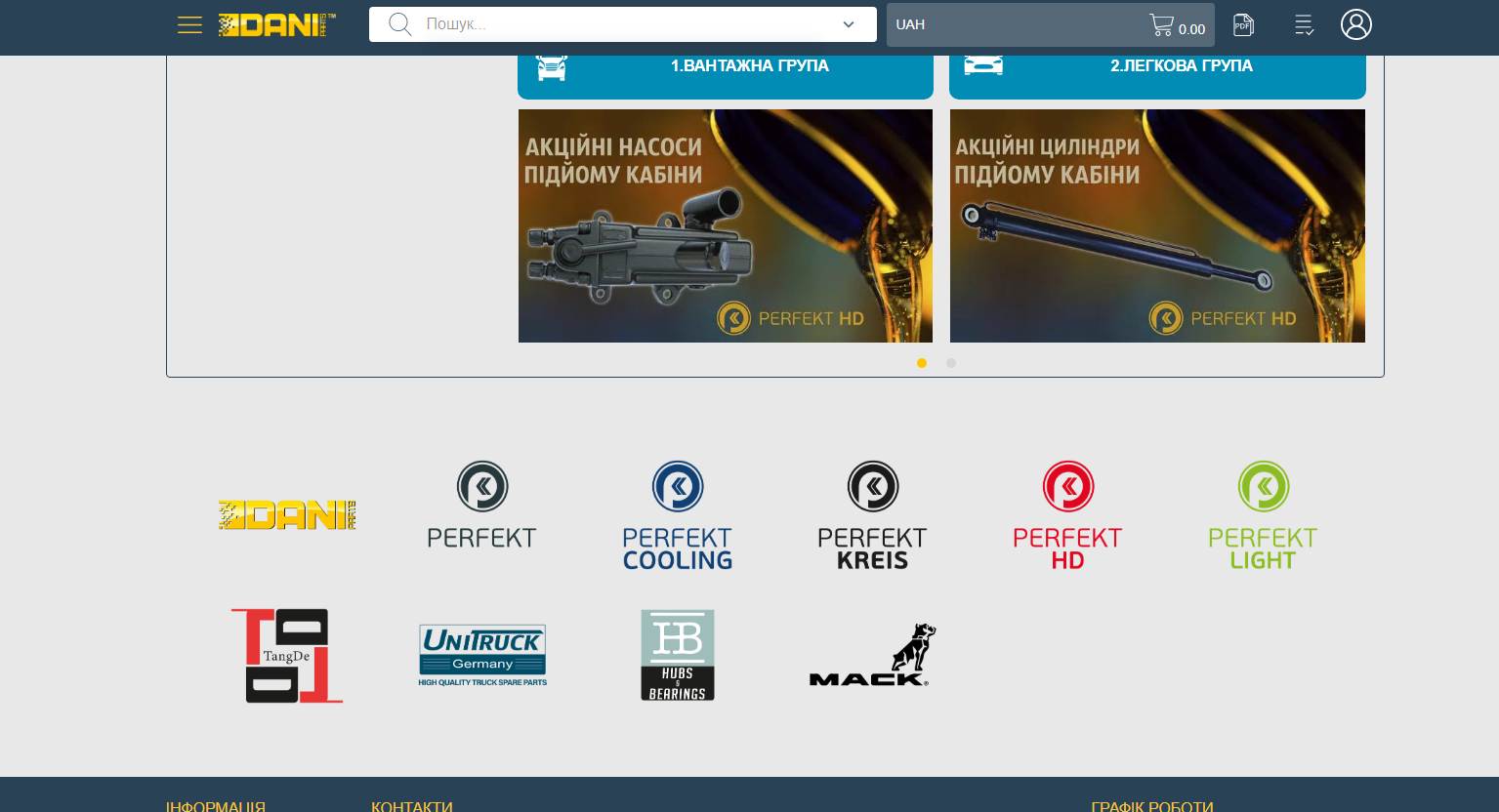Click the search magnifier icon
The image size is (1499, 812).
[400, 24]
